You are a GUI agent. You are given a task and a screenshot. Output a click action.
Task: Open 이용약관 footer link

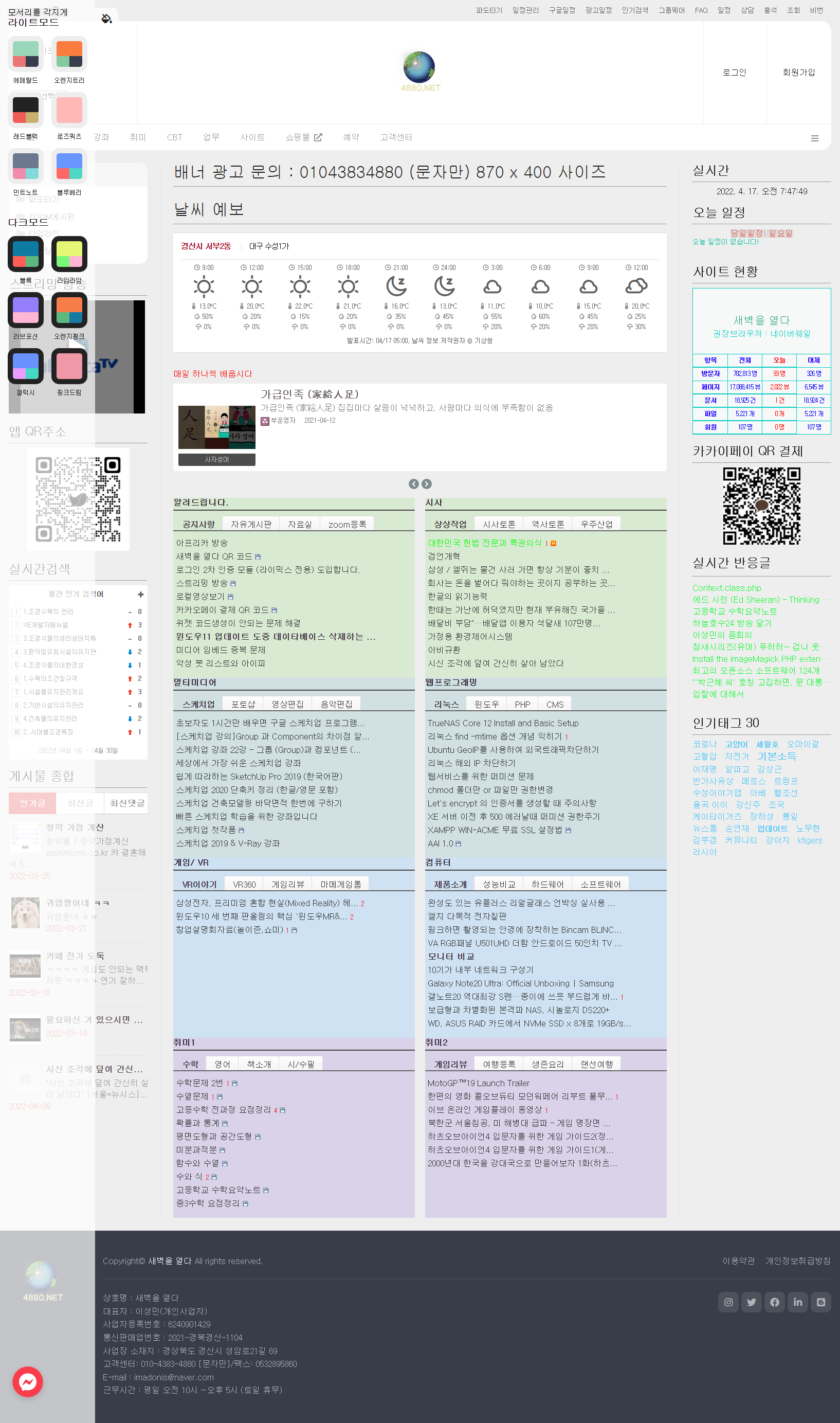click(739, 1261)
